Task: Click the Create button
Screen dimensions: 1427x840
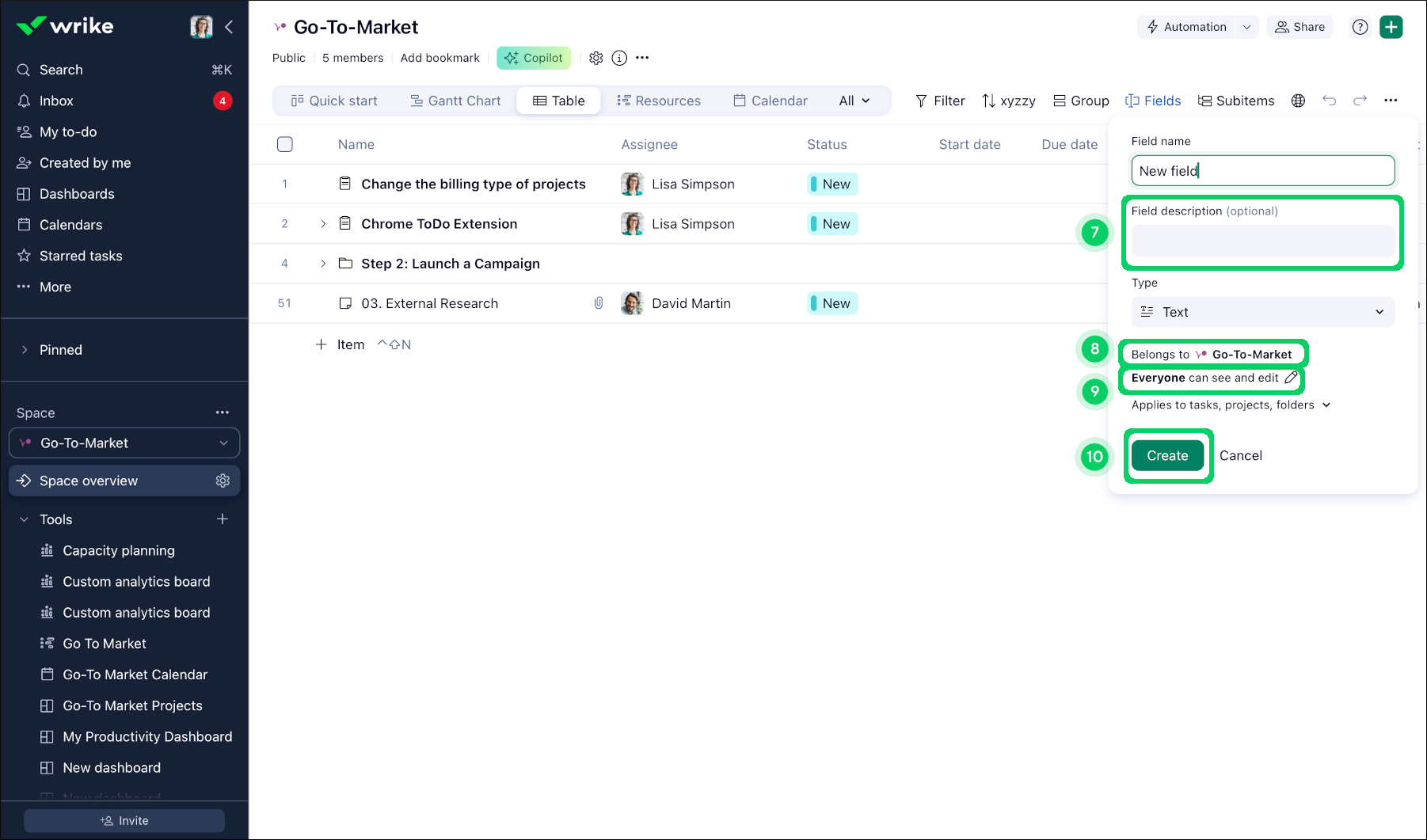Action: click(1167, 455)
